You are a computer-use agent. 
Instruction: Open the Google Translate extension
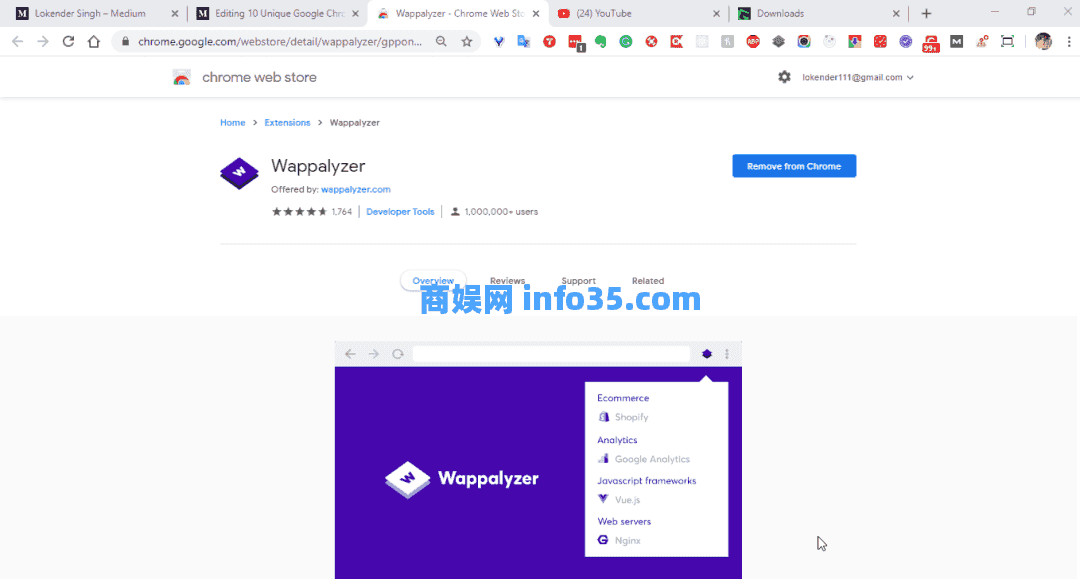click(523, 41)
